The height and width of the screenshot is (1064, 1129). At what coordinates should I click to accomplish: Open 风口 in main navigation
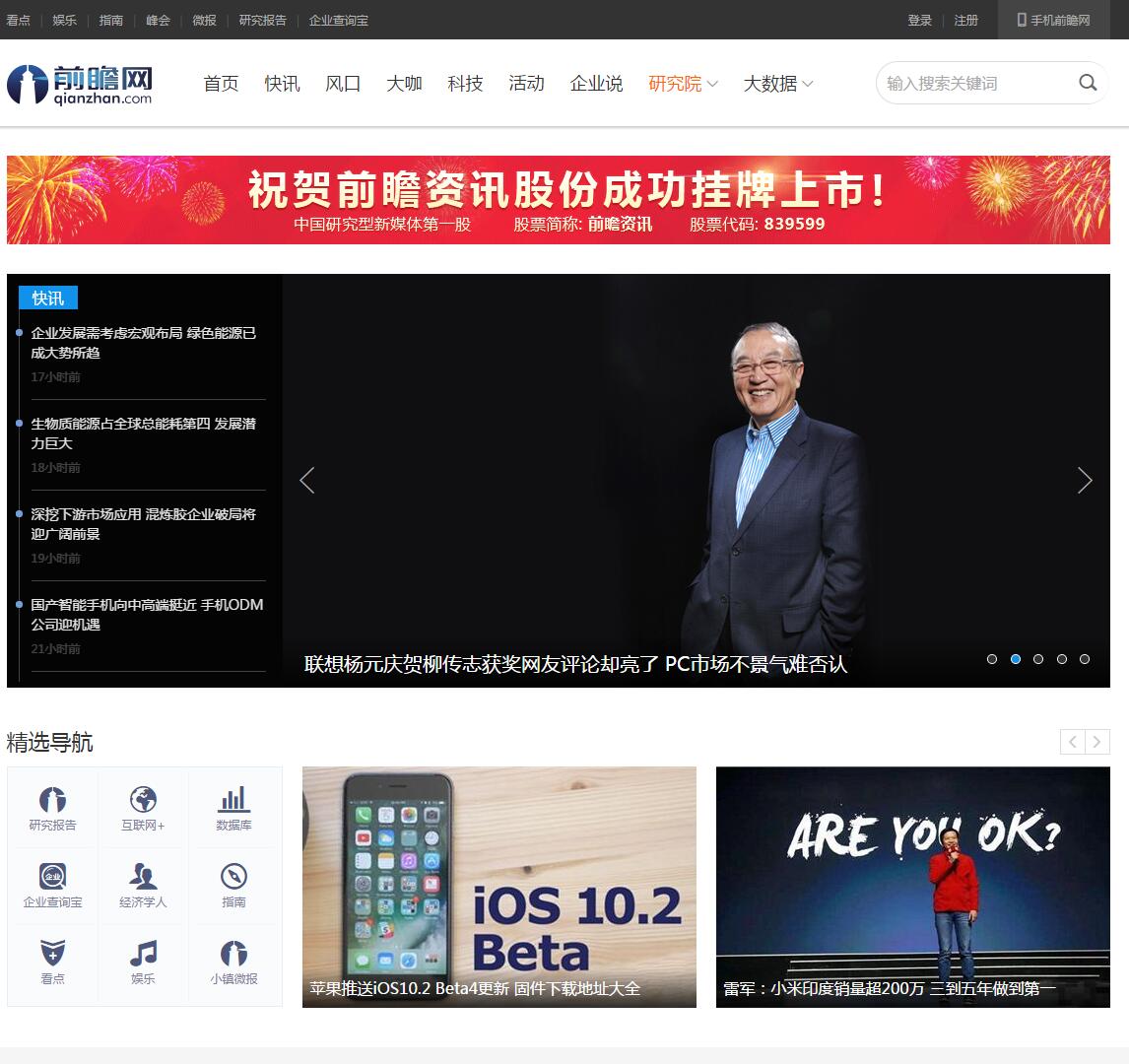[x=343, y=84]
